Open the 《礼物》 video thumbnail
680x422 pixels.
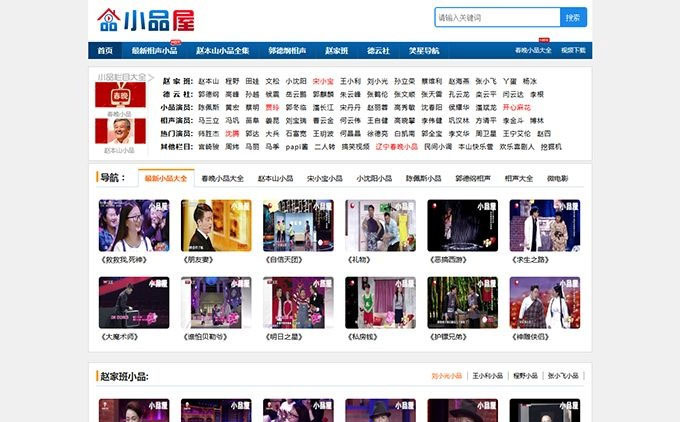380,226
